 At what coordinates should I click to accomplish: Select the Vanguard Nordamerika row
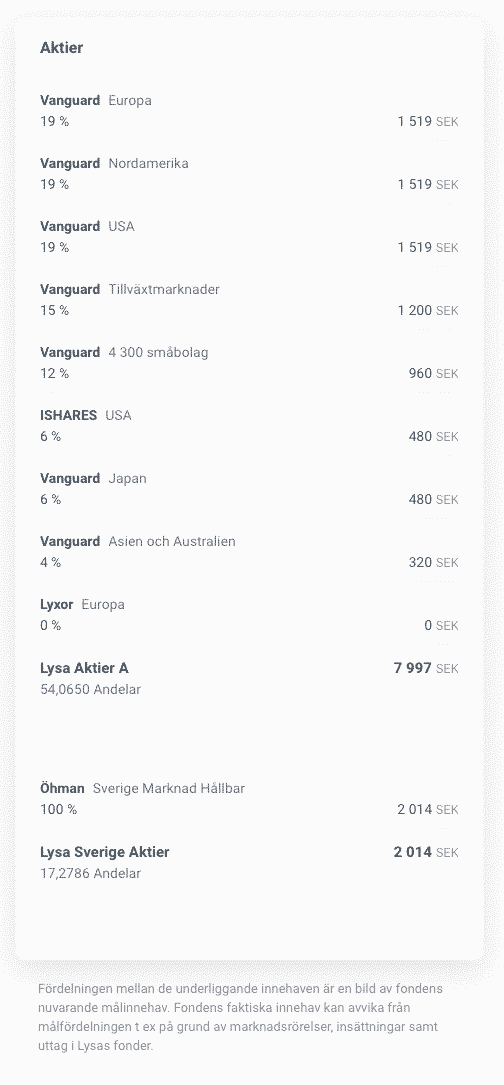pos(249,174)
